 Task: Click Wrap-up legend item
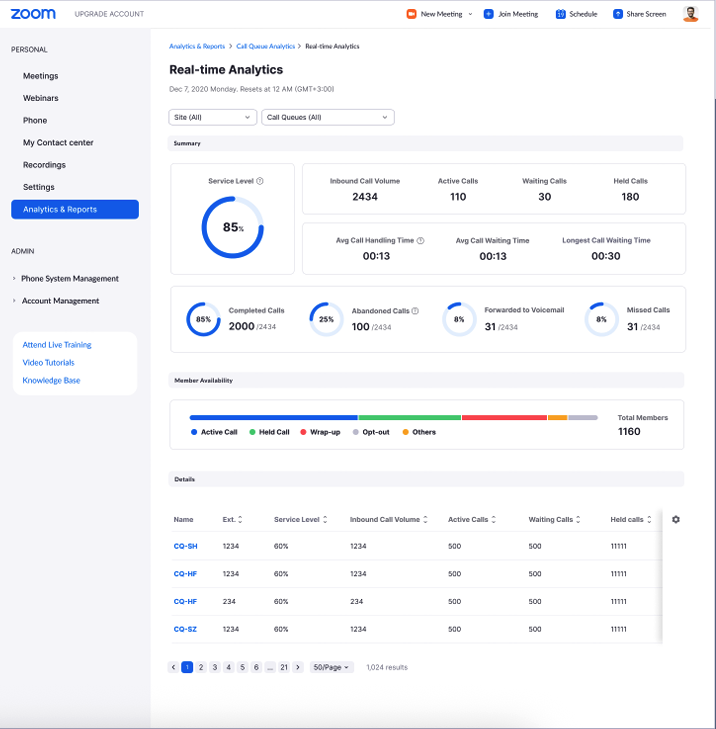(x=320, y=432)
